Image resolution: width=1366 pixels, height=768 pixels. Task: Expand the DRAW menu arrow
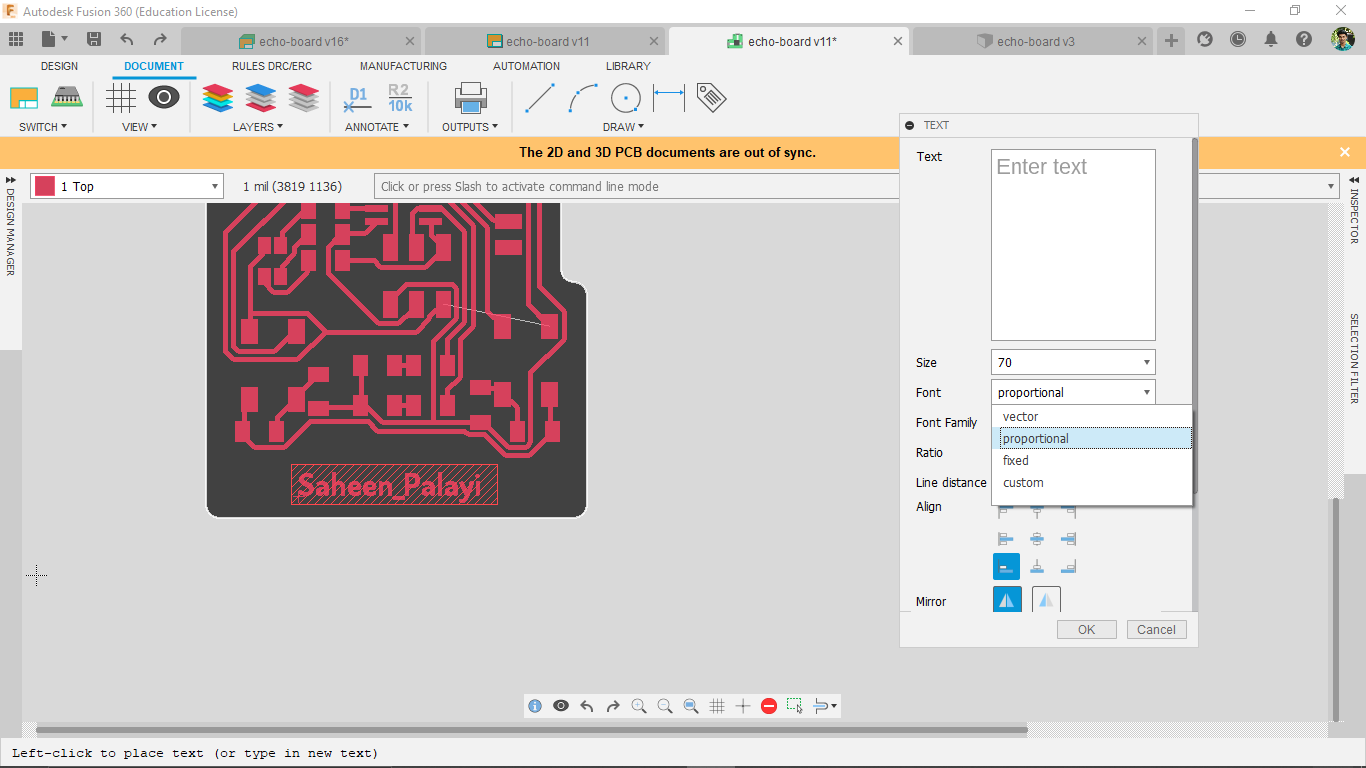click(x=640, y=127)
